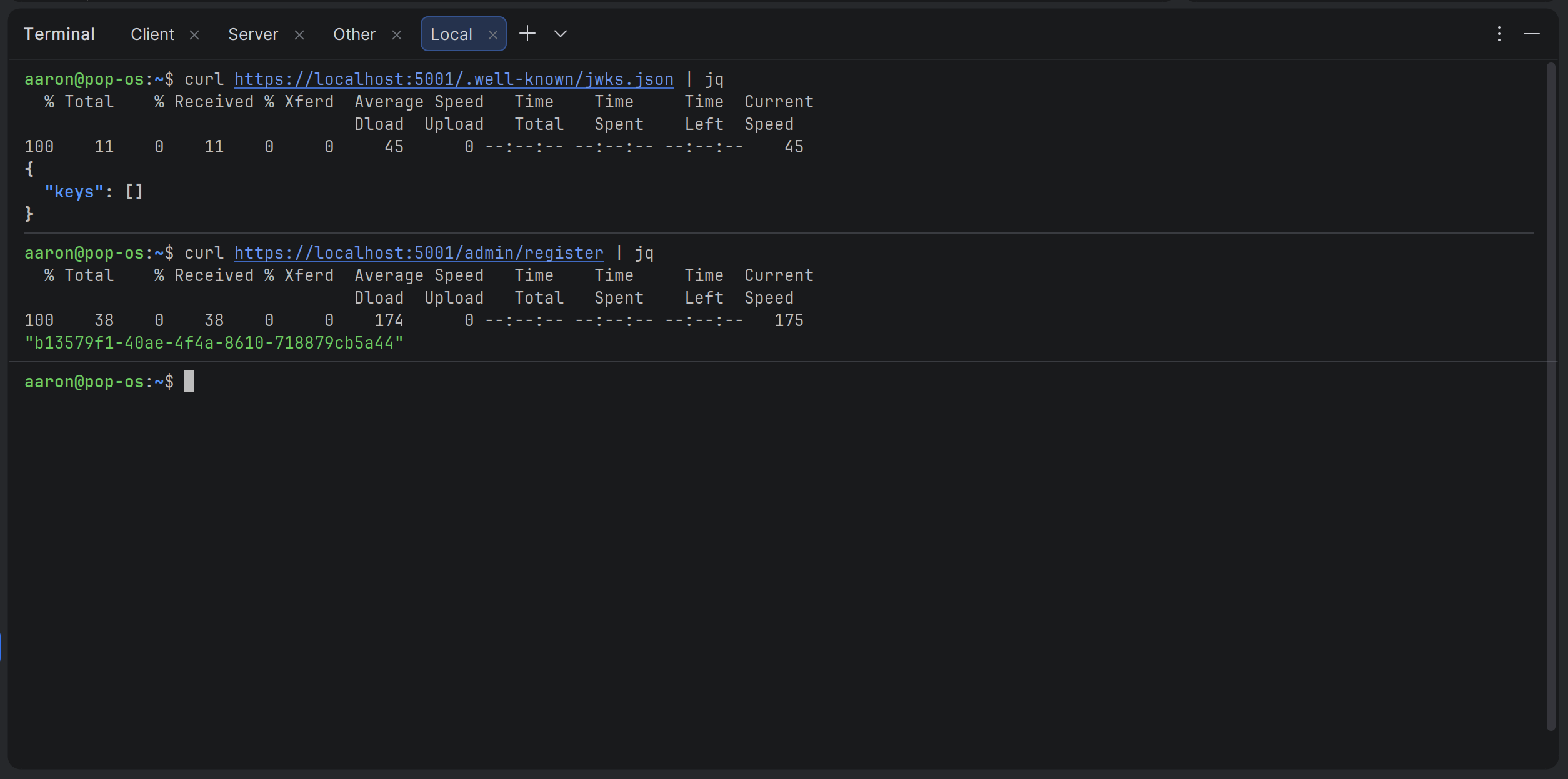The height and width of the screenshot is (779, 1568).
Task: Switch to the Server tab
Action: [253, 34]
